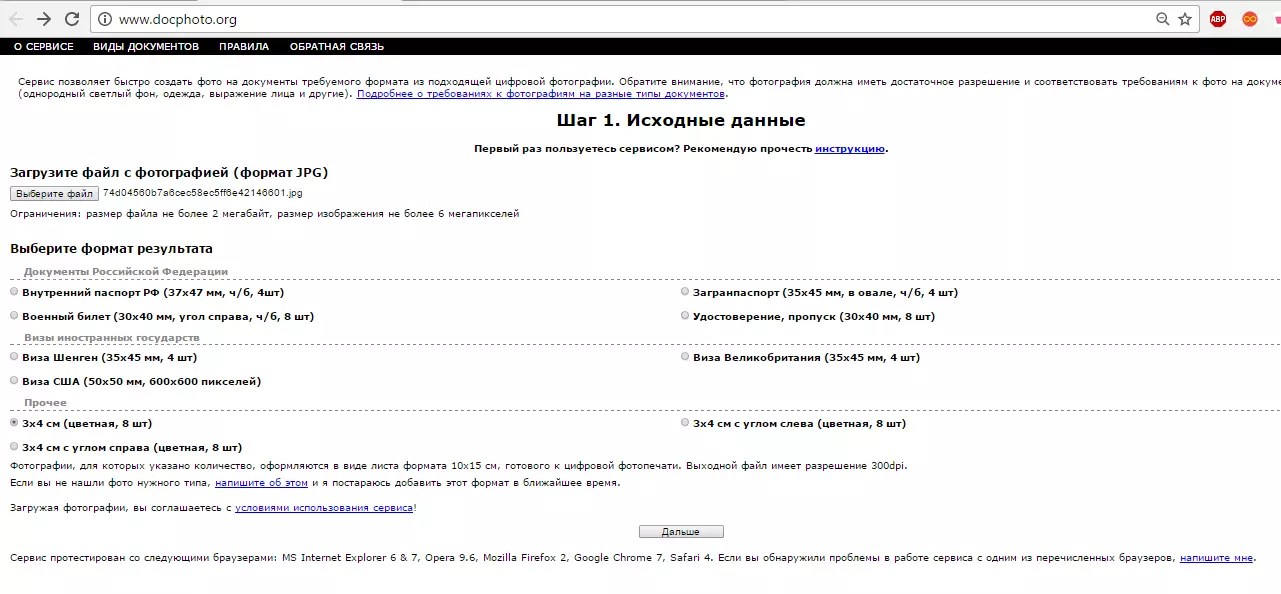Open the ПРАВИЛА menu item
1281x594 pixels.
pyautogui.click(x=244, y=46)
